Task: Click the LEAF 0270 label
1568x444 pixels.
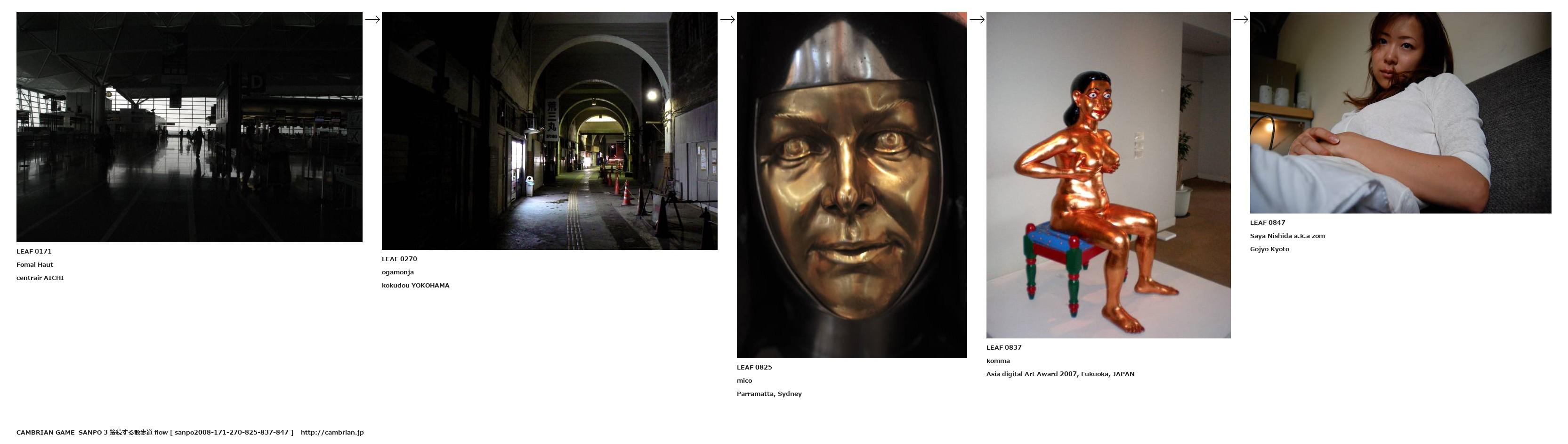Action: click(399, 259)
